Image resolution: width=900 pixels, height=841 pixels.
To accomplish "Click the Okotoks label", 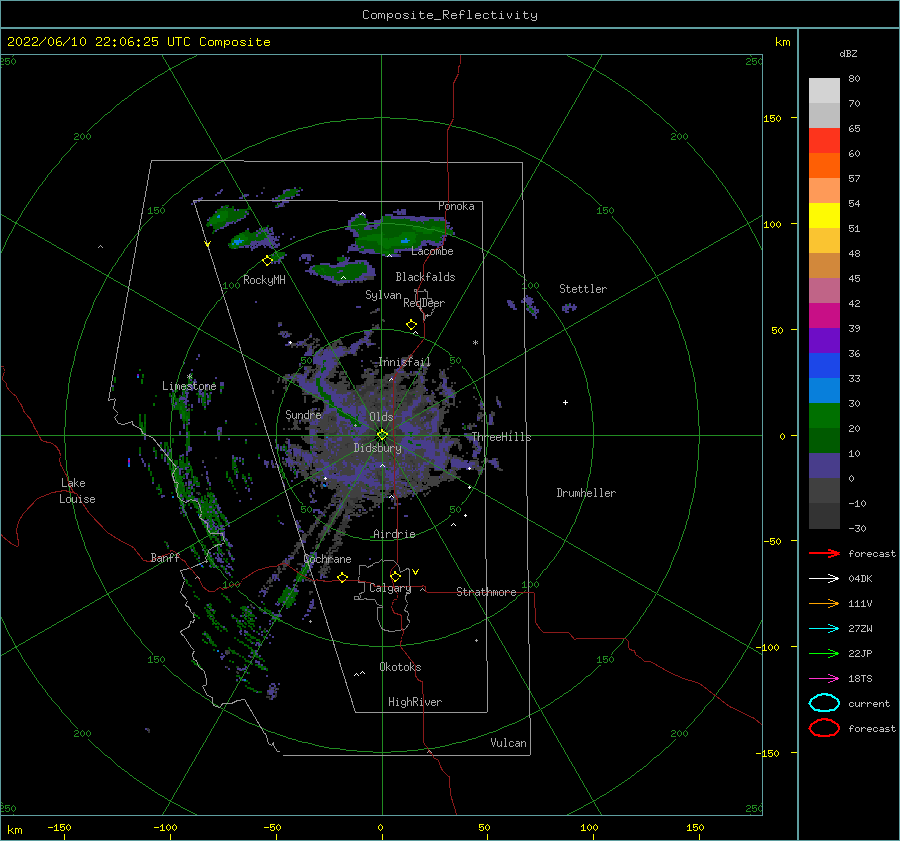I will point(400,667).
